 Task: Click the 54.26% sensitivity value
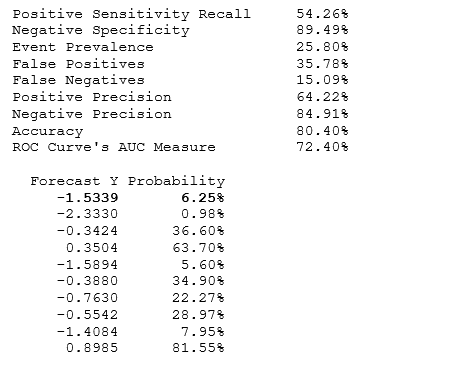tap(322, 14)
